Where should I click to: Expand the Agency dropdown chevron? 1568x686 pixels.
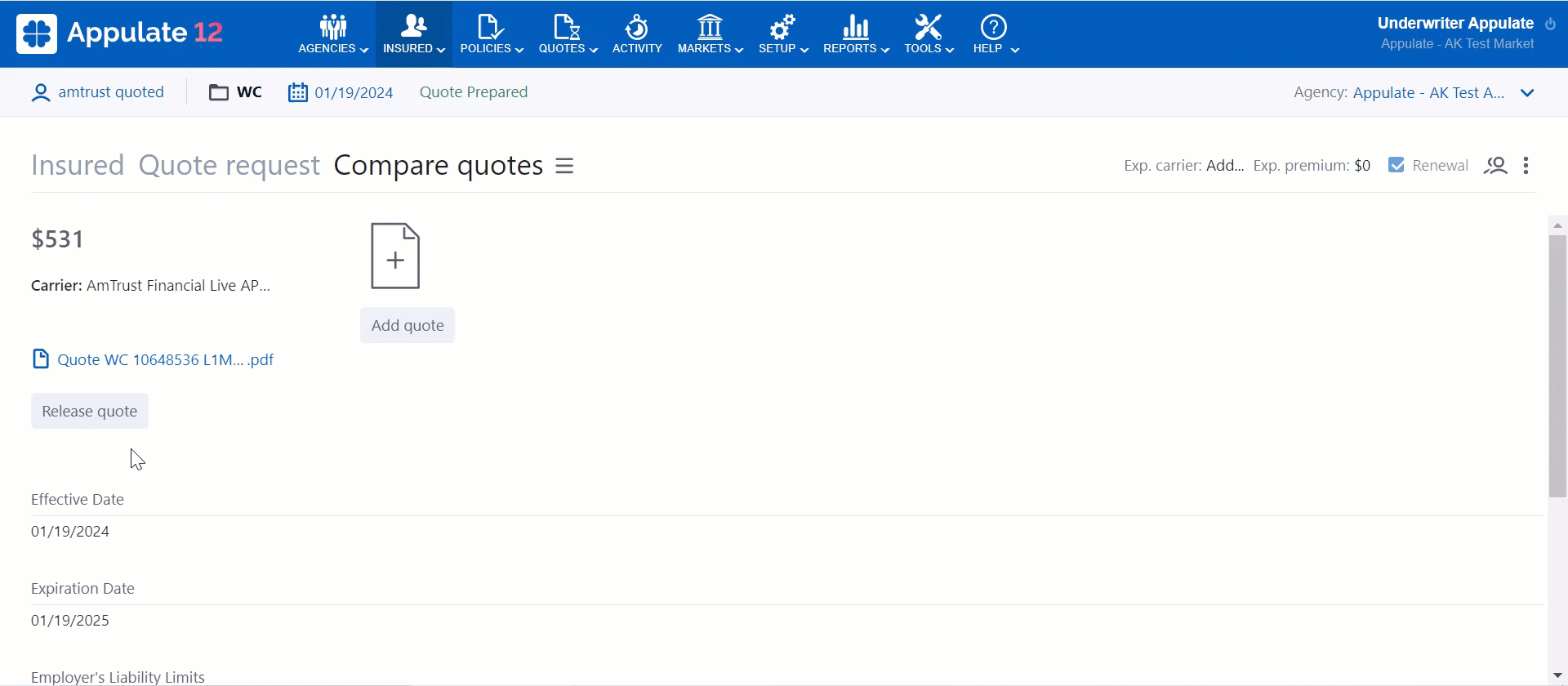tap(1527, 93)
